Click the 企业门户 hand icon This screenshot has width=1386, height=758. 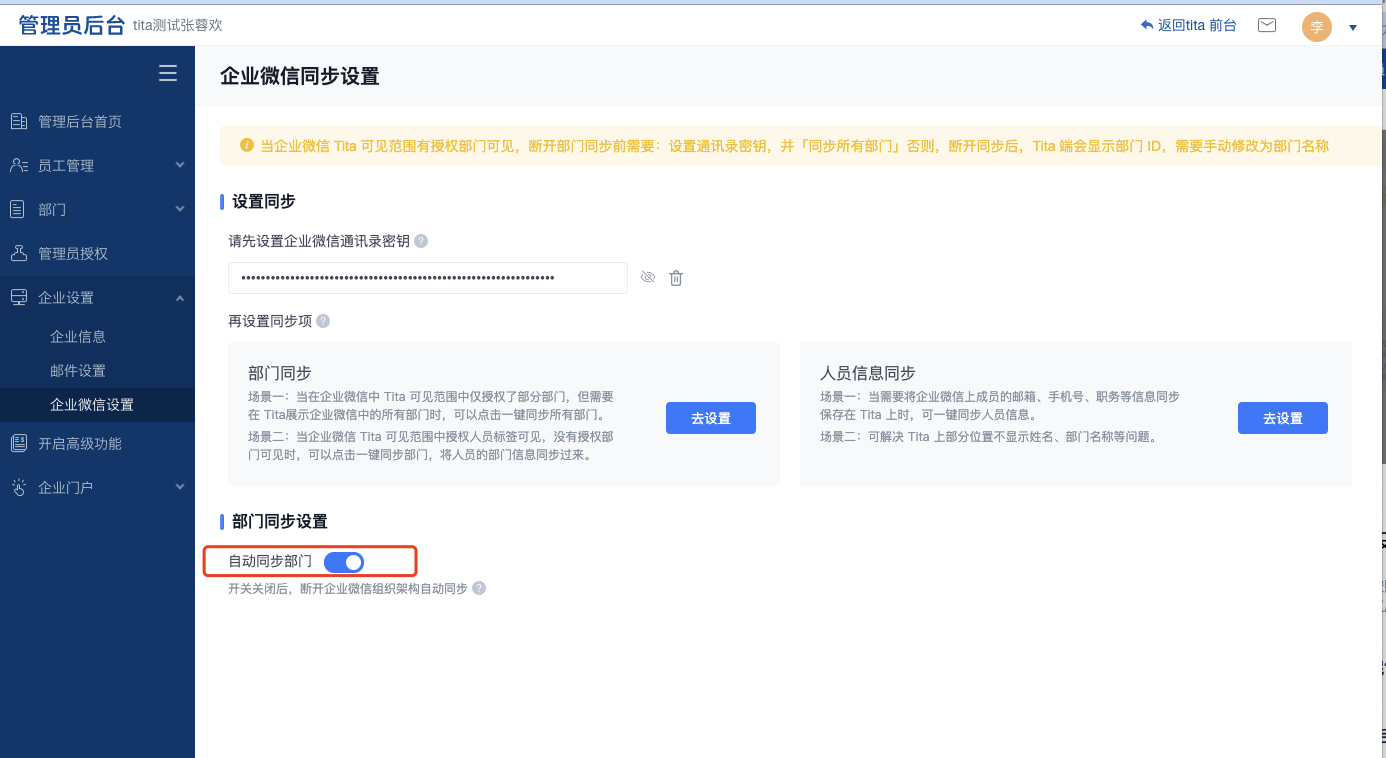click(18, 487)
